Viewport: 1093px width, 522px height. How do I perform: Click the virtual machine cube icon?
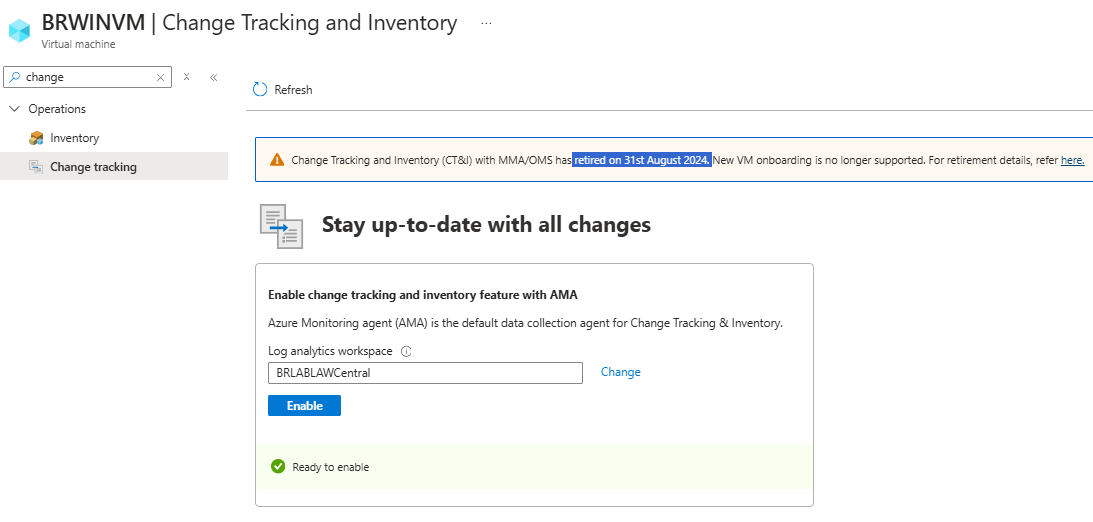pos(20,30)
